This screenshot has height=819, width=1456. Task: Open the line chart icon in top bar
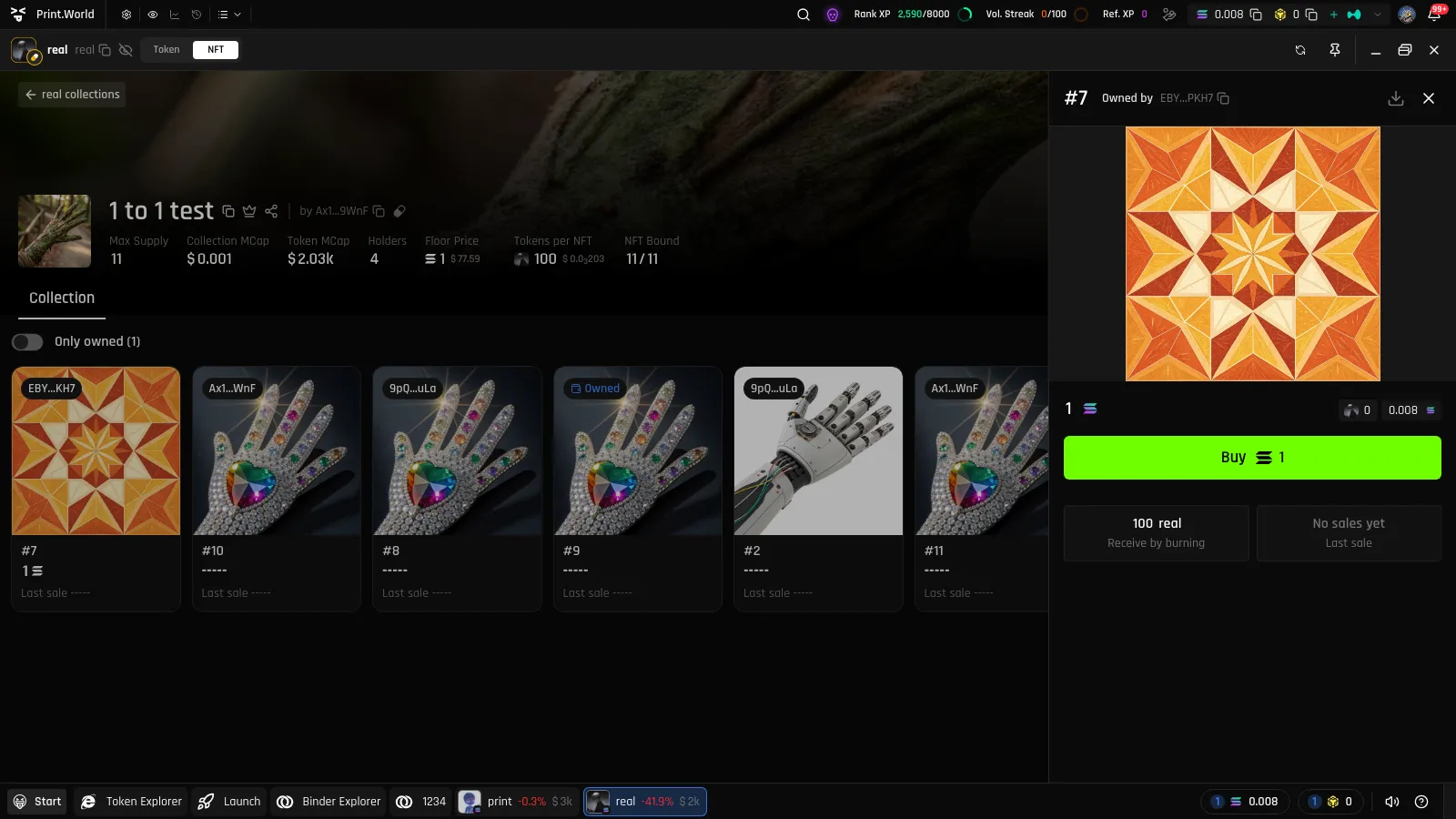174,15
